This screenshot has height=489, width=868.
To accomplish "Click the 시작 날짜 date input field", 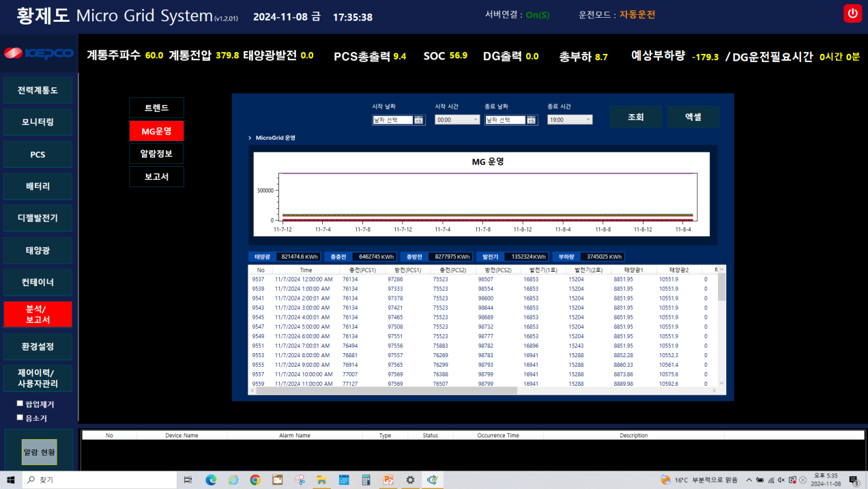I will pyautogui.click(x=392, y=120).
